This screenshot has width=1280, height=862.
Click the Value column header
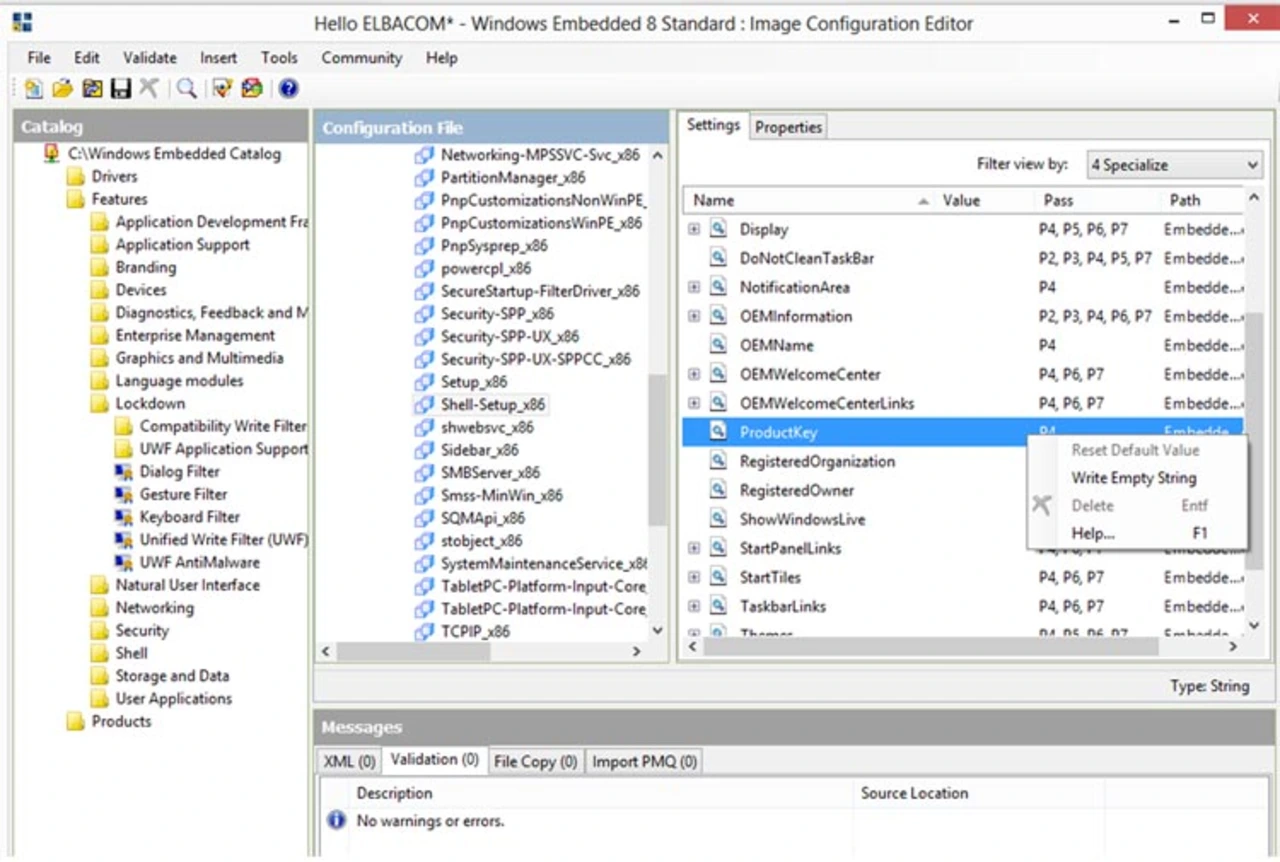click(985, 200)
